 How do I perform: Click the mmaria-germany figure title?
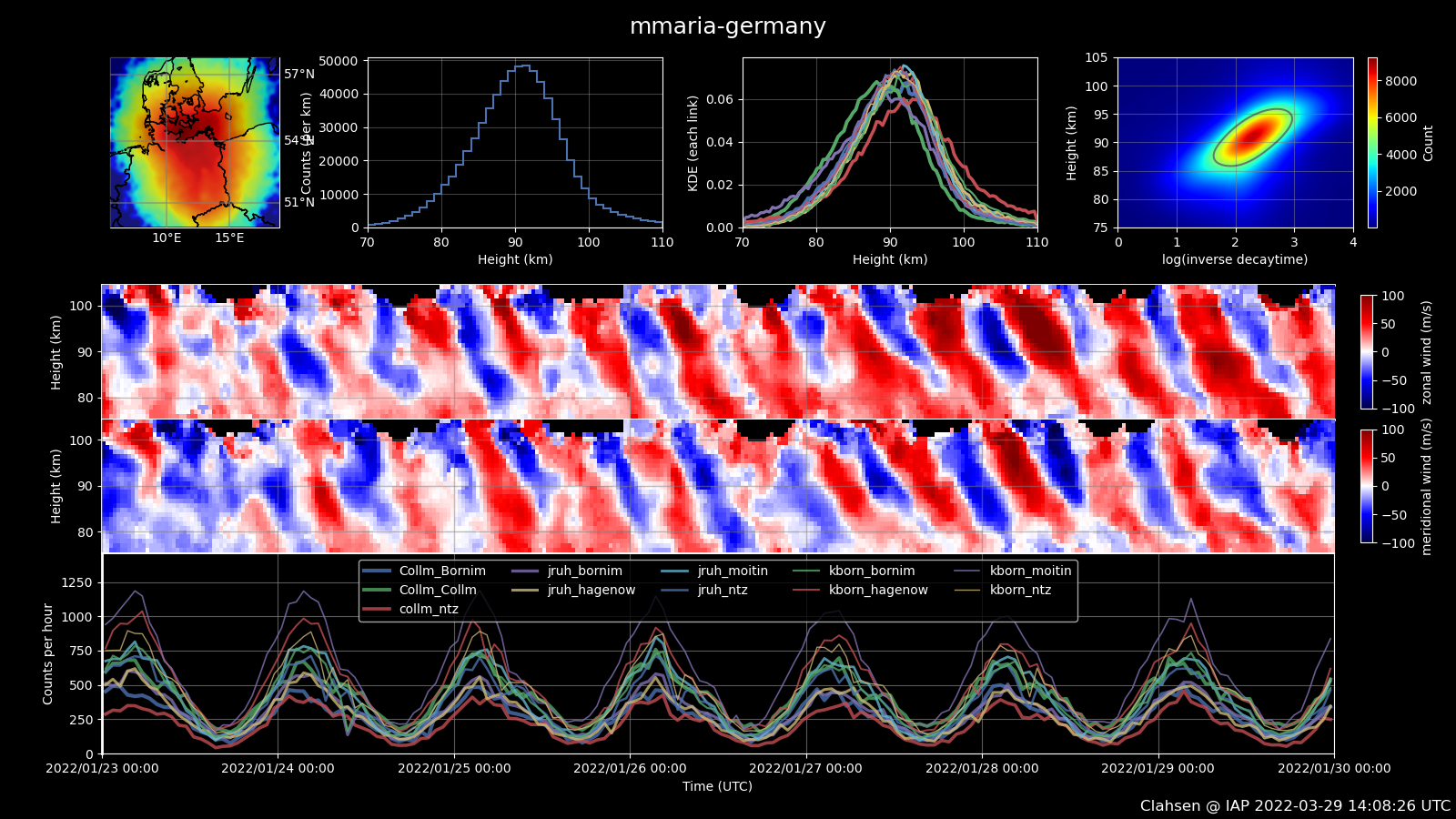[728, 26]
